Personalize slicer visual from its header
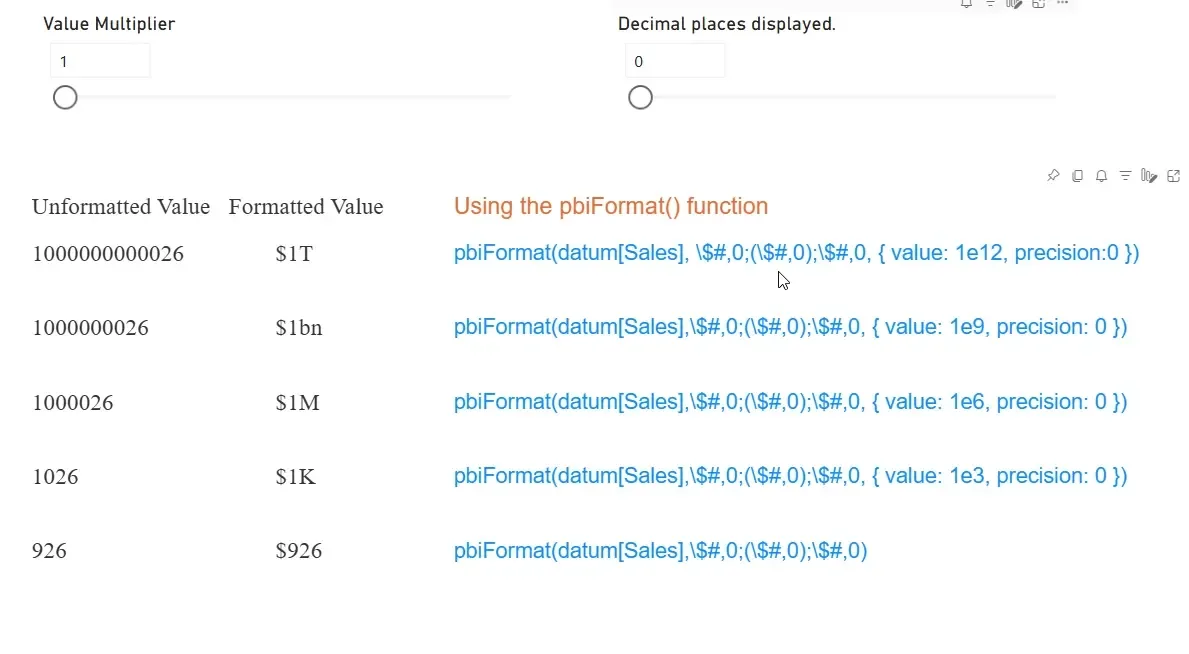 (1014, 4)
